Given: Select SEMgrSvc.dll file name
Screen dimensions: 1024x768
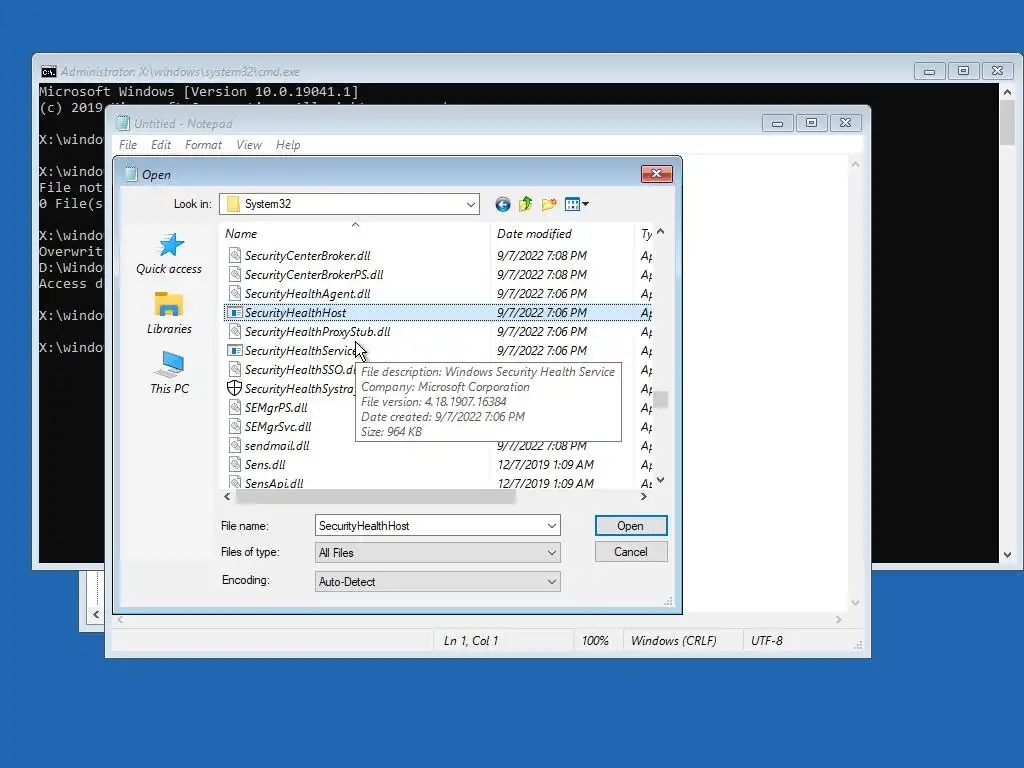Looking at the screenshot, I should [x=278, y=426].
